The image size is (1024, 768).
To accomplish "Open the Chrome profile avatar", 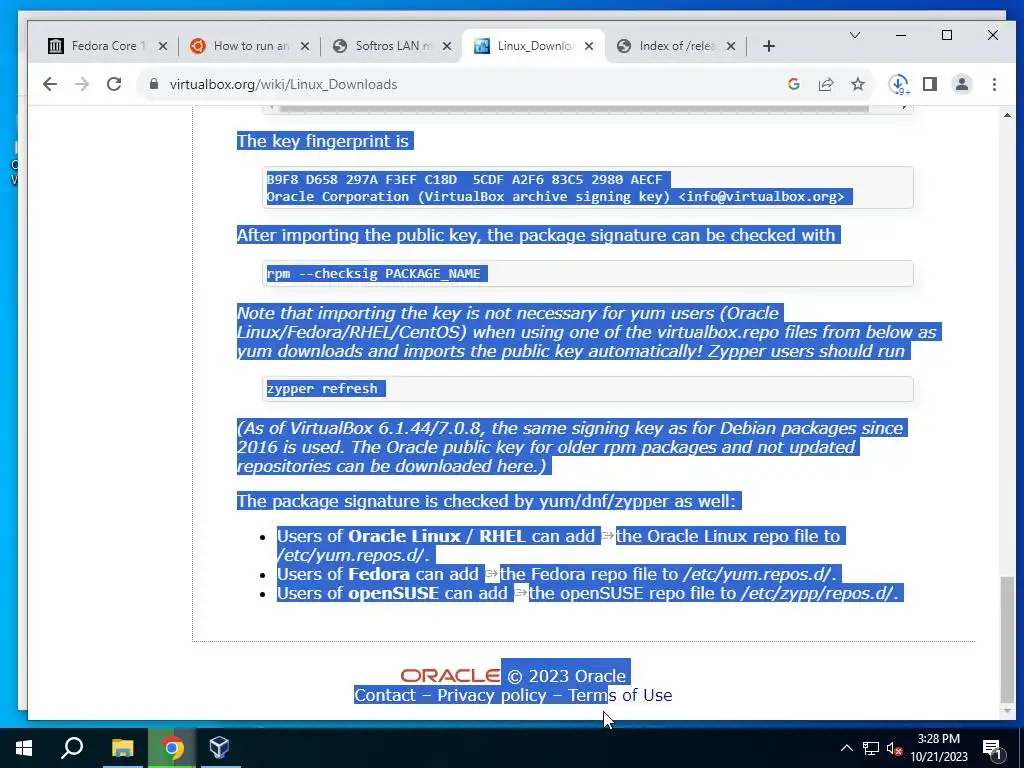I will click(x=962, y=84).
